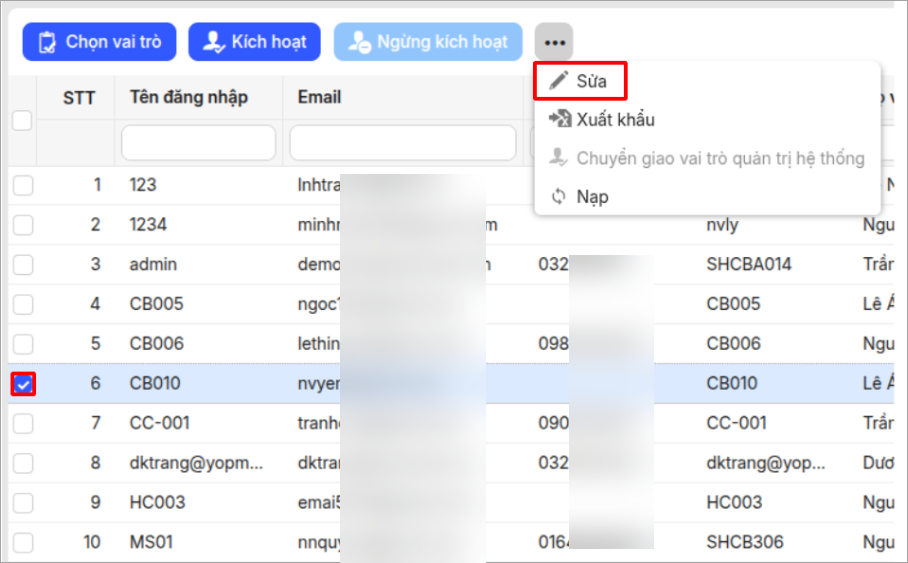Choose Xuất khẩu from the dropdown menu
The image size is (908, 563).
pos(615,120)
